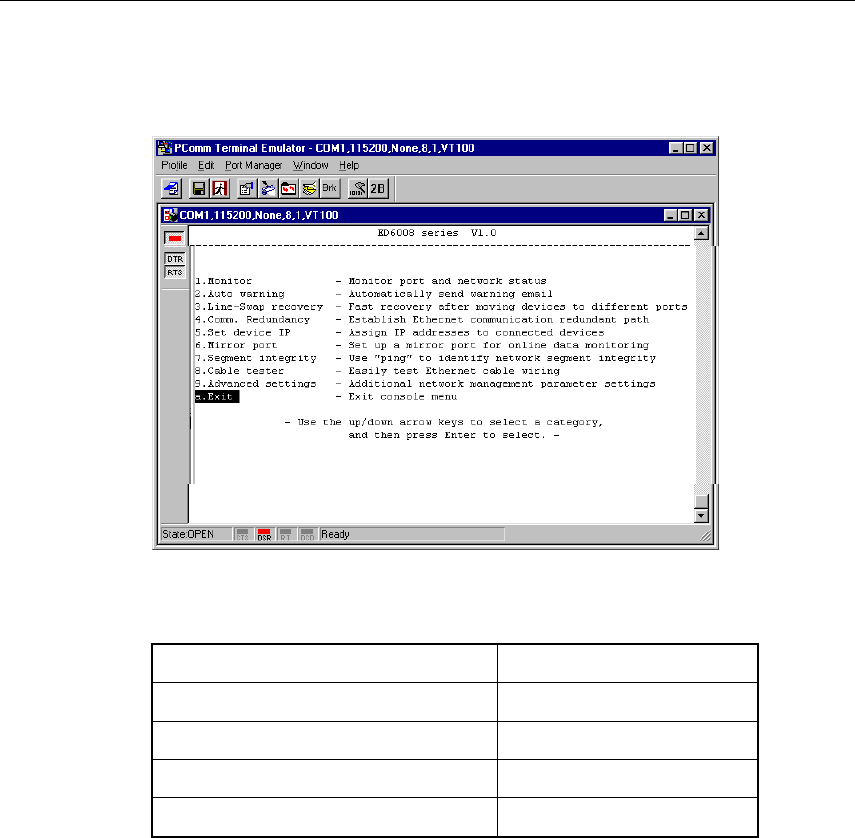Click the floppy disk save icon
This screenshot has width=855, height=838.
pyautogui.click(x=199, y=189)
